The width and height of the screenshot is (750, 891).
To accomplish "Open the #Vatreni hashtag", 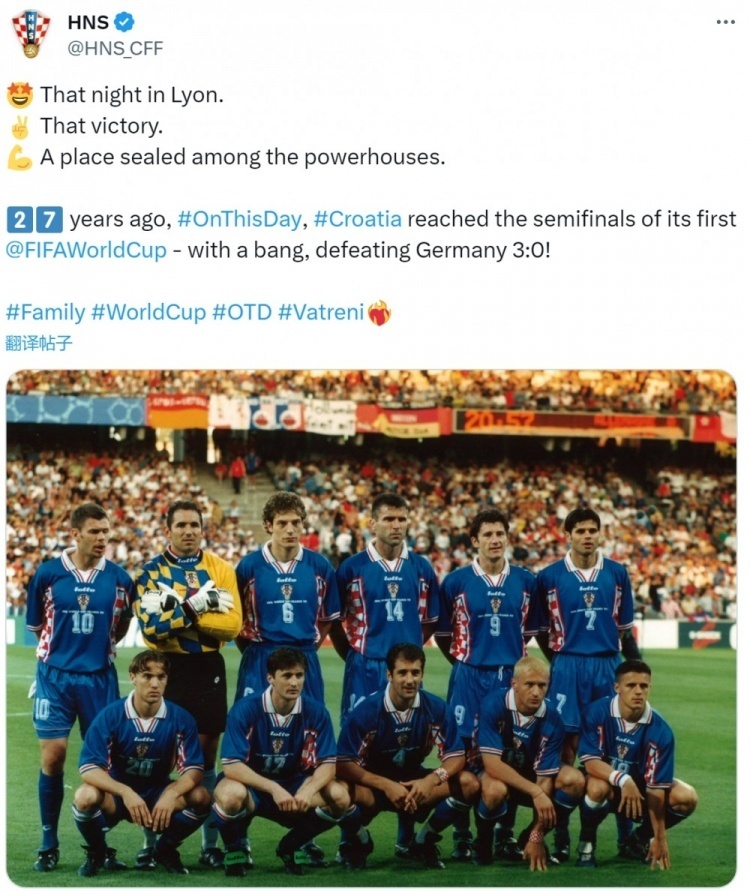I will 321,312.
